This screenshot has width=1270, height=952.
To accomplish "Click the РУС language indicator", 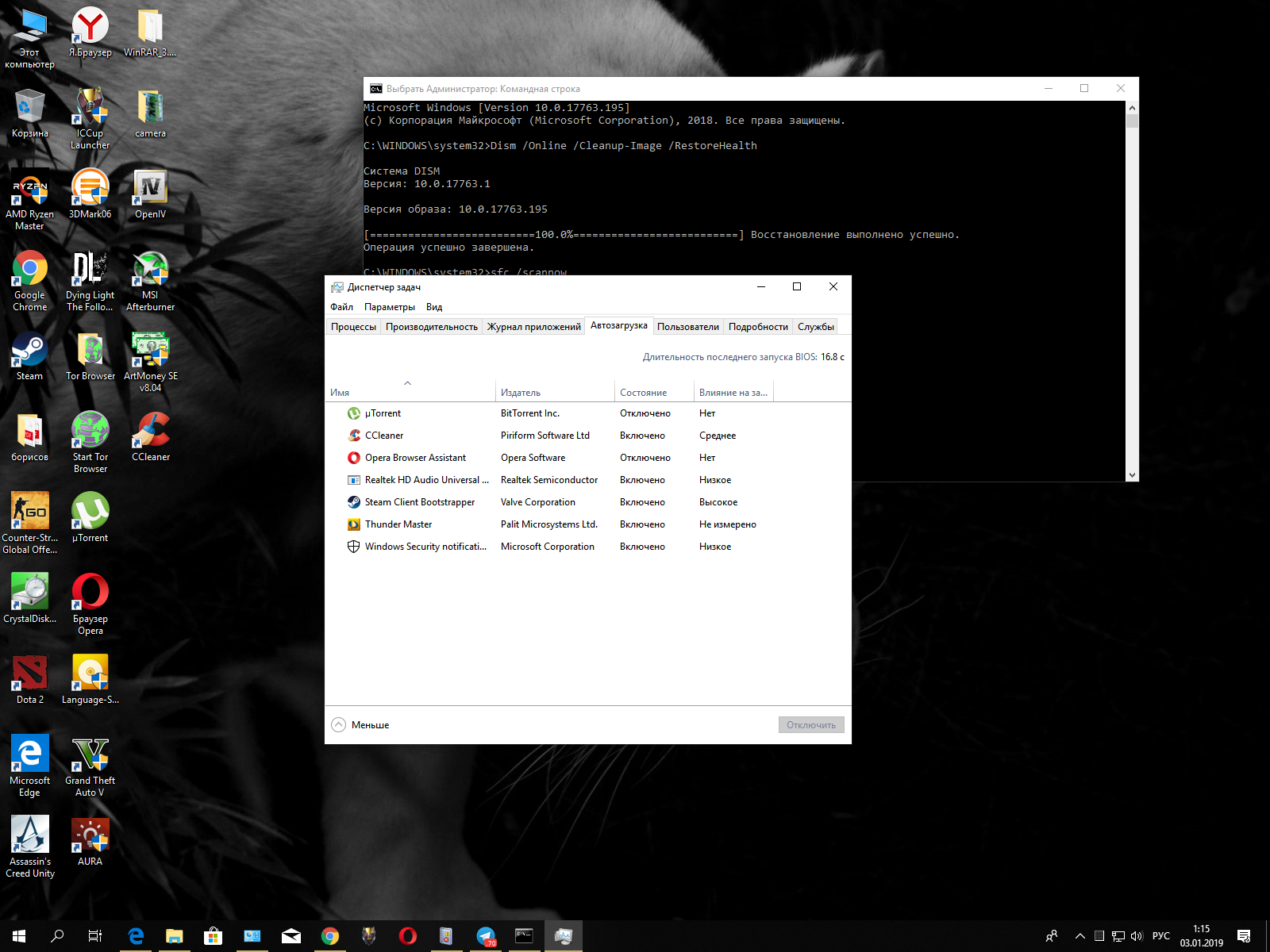I will coord(1161,936).
